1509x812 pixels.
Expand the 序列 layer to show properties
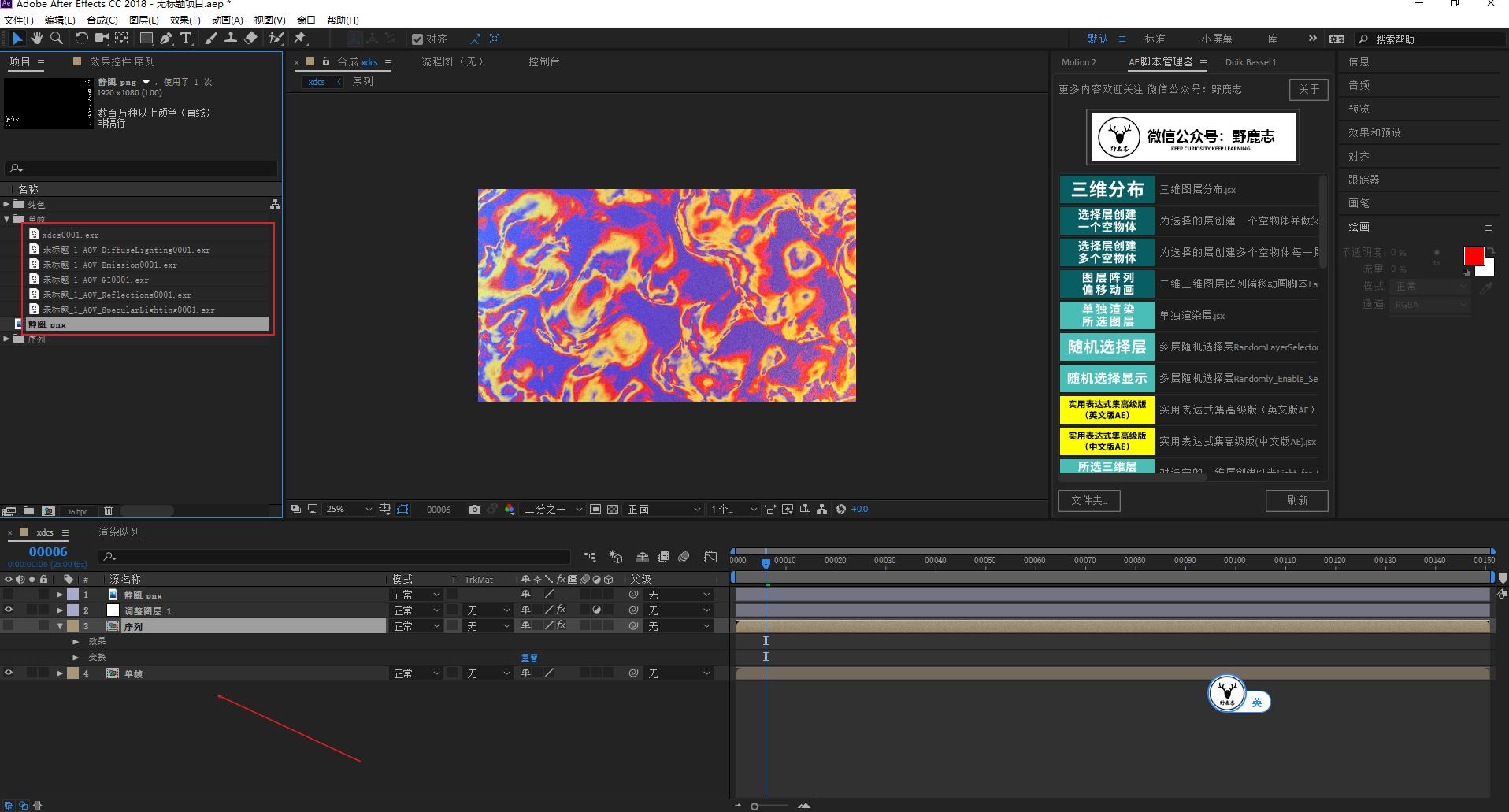60,626
